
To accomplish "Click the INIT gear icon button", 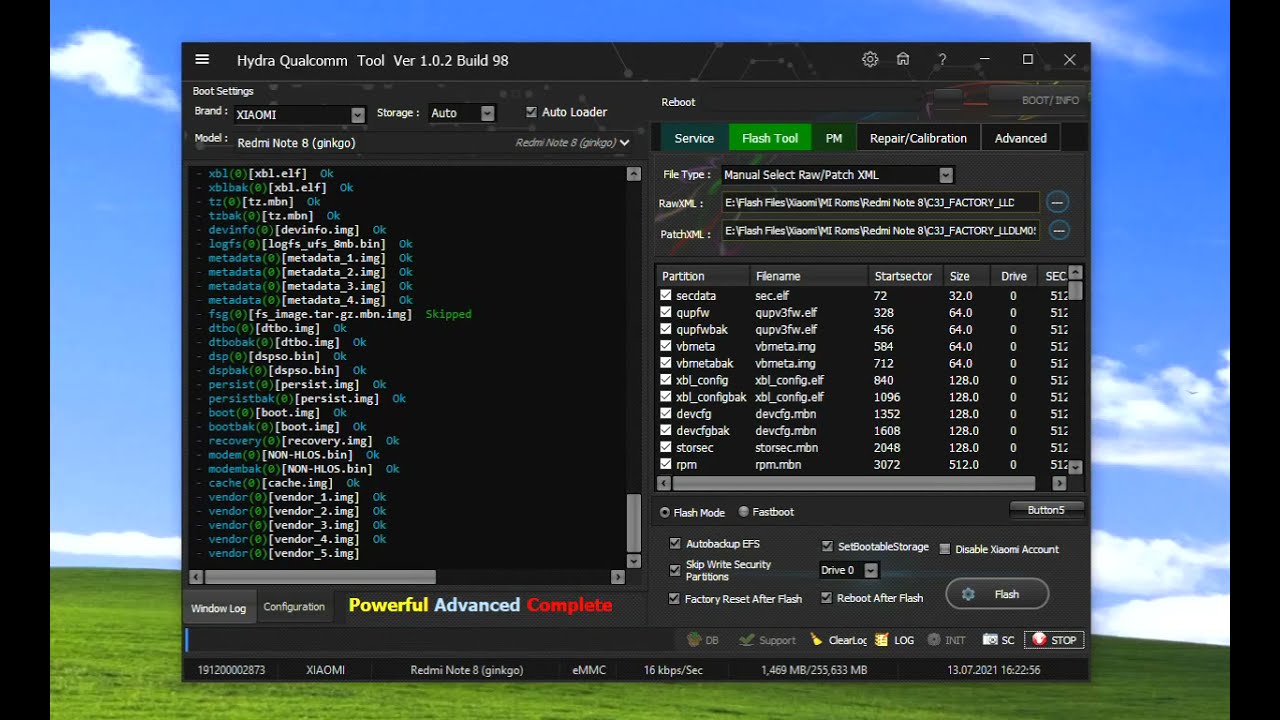I will point(946,640).
